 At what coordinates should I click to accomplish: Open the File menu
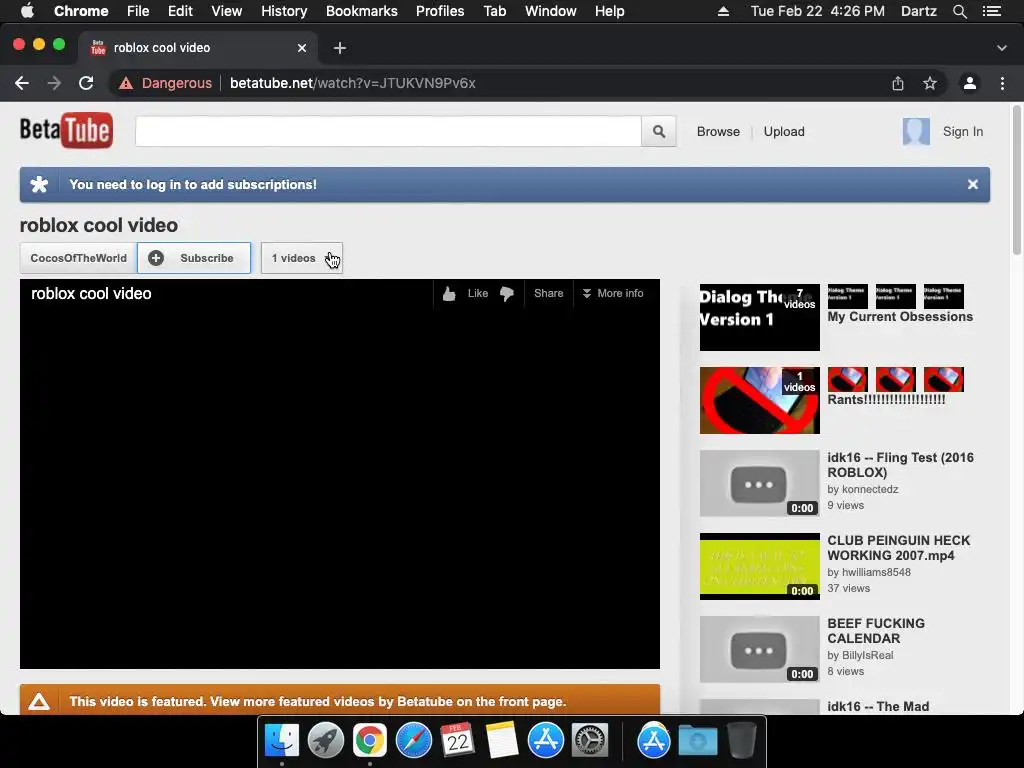click(138, 11)
